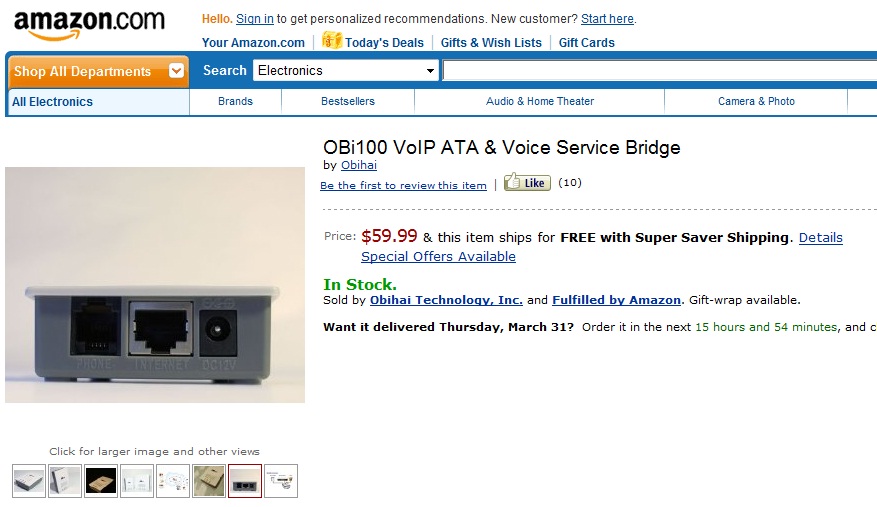Viewport: 877px width, 507px height.
Task: Open the Gift Cards link
Action: click(x=587, y=43)
